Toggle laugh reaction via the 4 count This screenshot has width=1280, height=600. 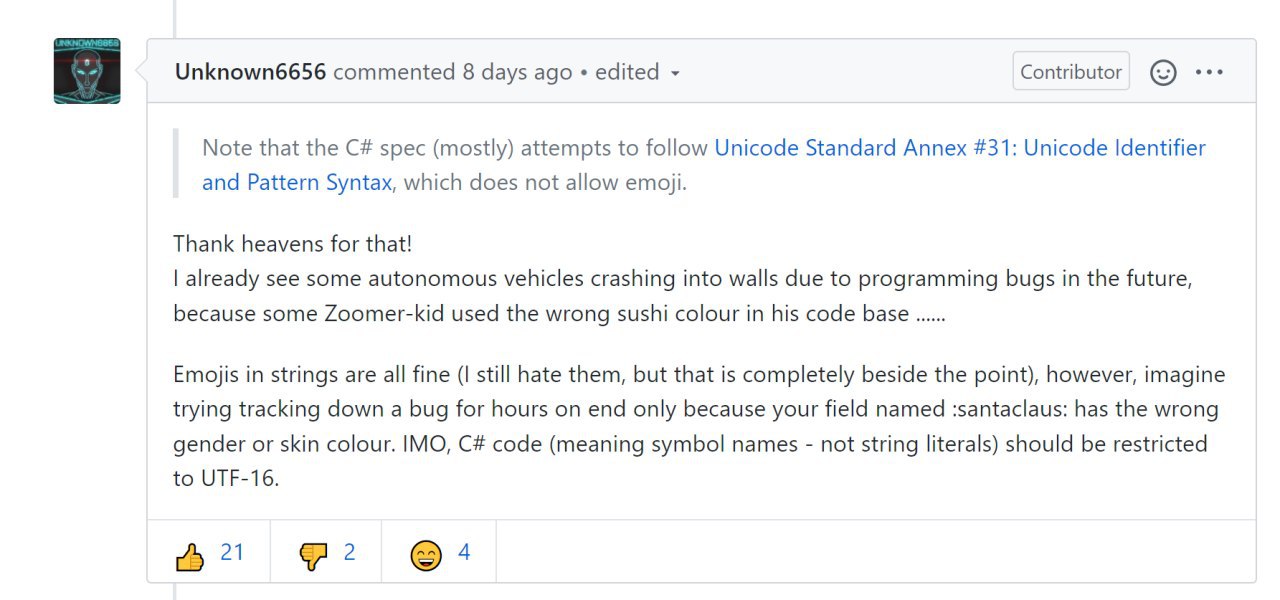click(464, 552)
